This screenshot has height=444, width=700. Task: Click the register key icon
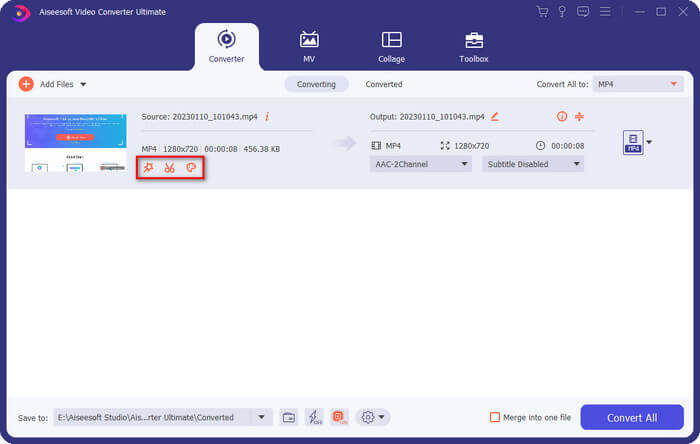[562, 12]
